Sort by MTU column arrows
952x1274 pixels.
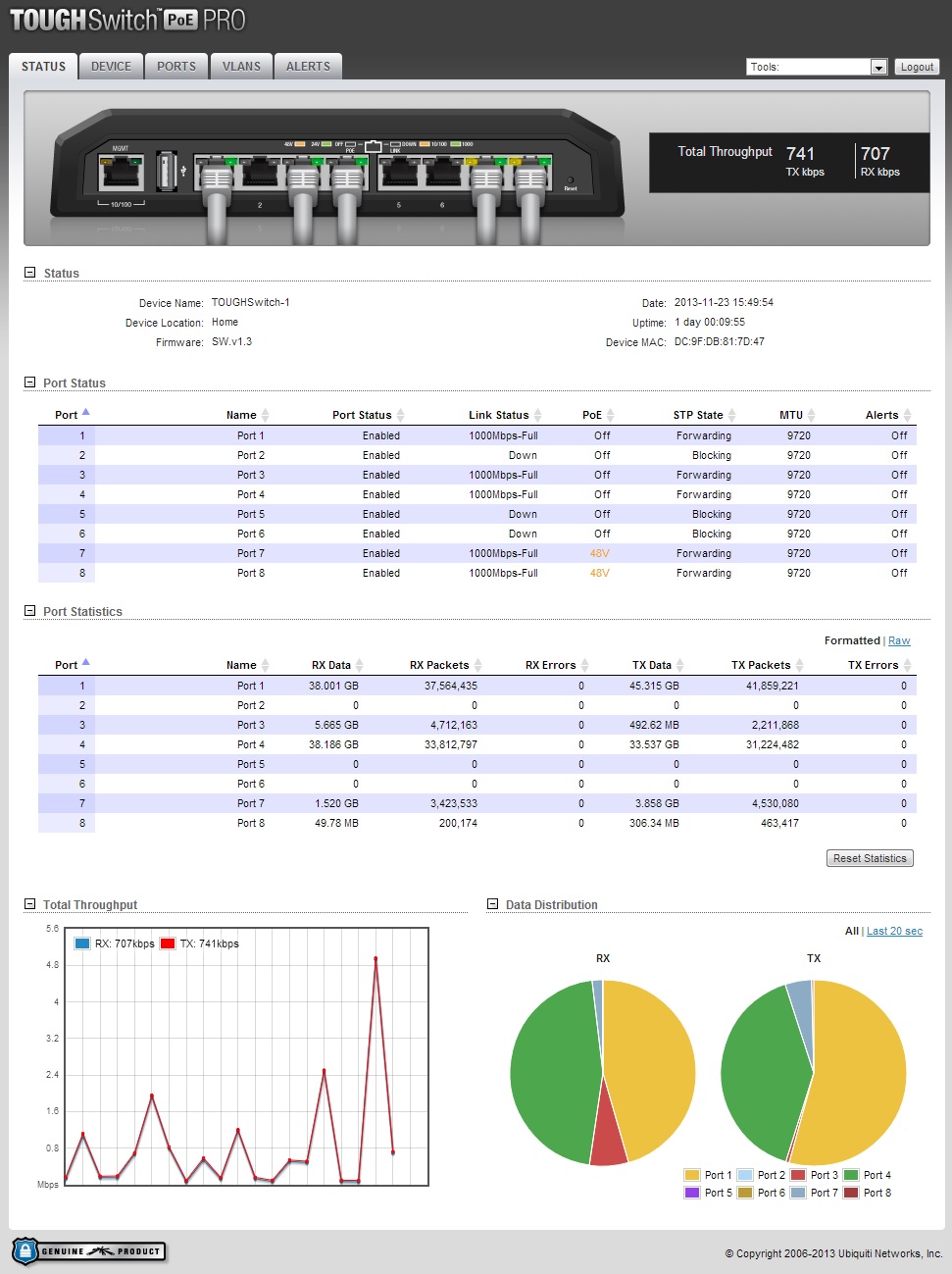(811, 415)
